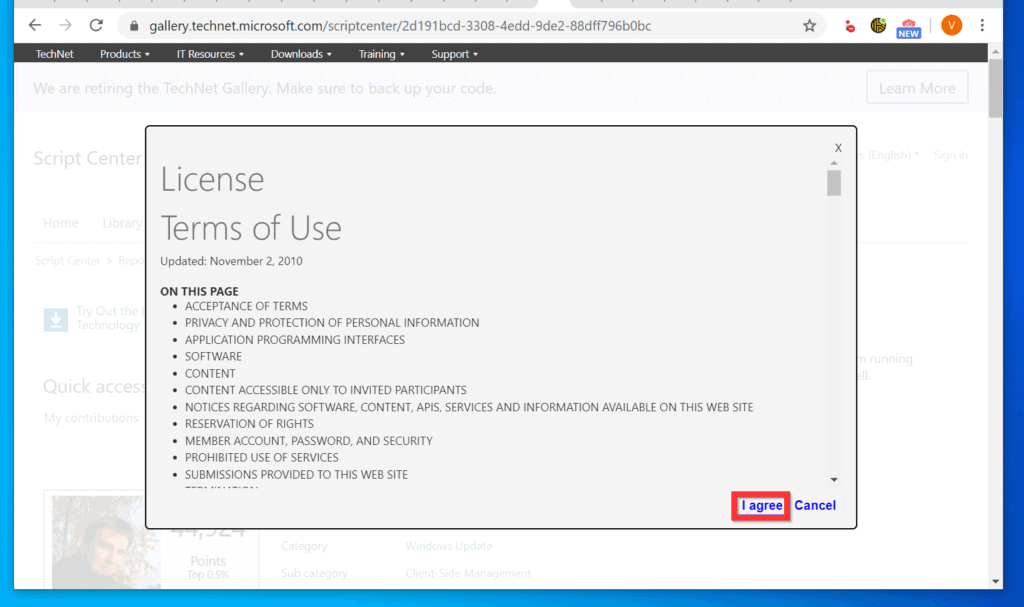Expand the Training dropdown menu
1024x607 pixels.
(381, 54)
